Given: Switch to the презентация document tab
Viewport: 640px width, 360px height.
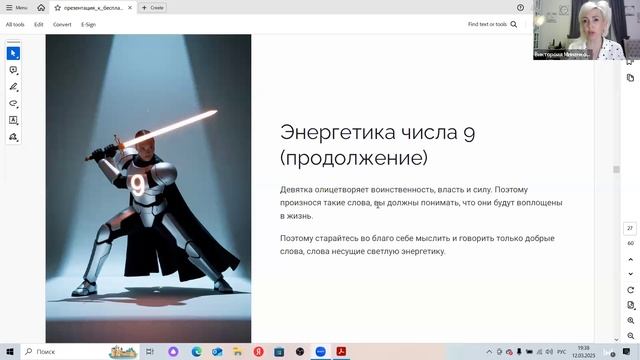Looking at the screenshot, I should click(x=93, y=8).
